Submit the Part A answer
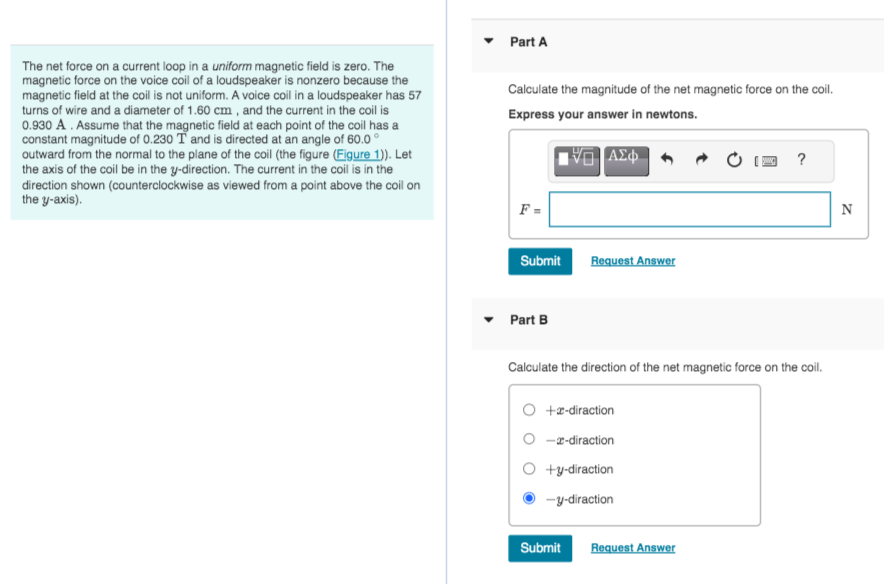 point(540,261)
